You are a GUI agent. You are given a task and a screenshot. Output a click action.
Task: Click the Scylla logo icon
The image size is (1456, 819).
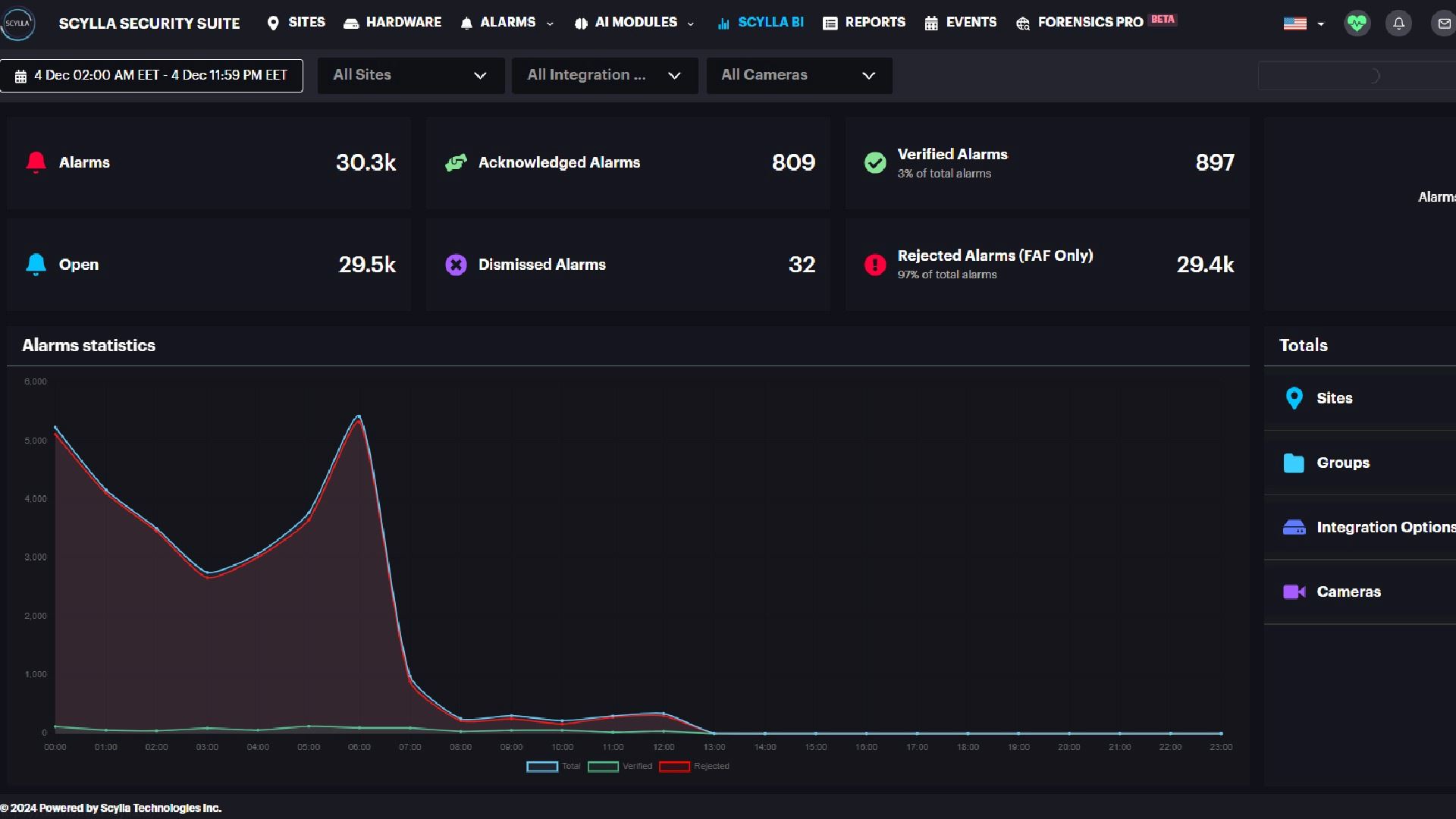pos(17,23)
